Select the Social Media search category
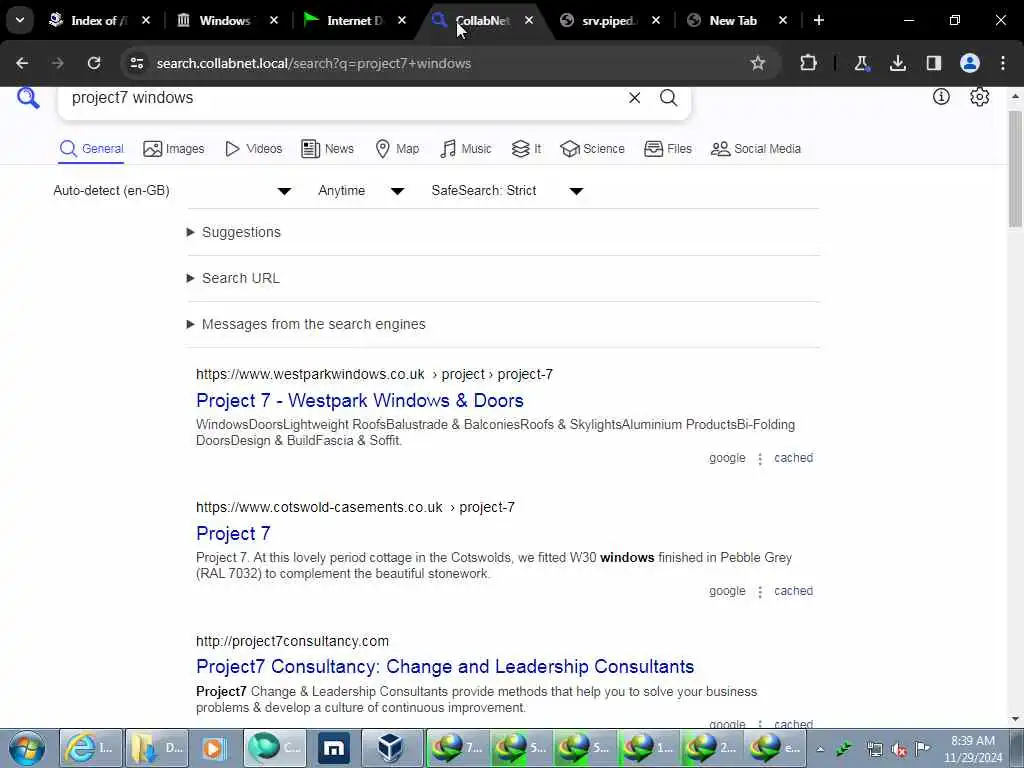 [756, 149]
